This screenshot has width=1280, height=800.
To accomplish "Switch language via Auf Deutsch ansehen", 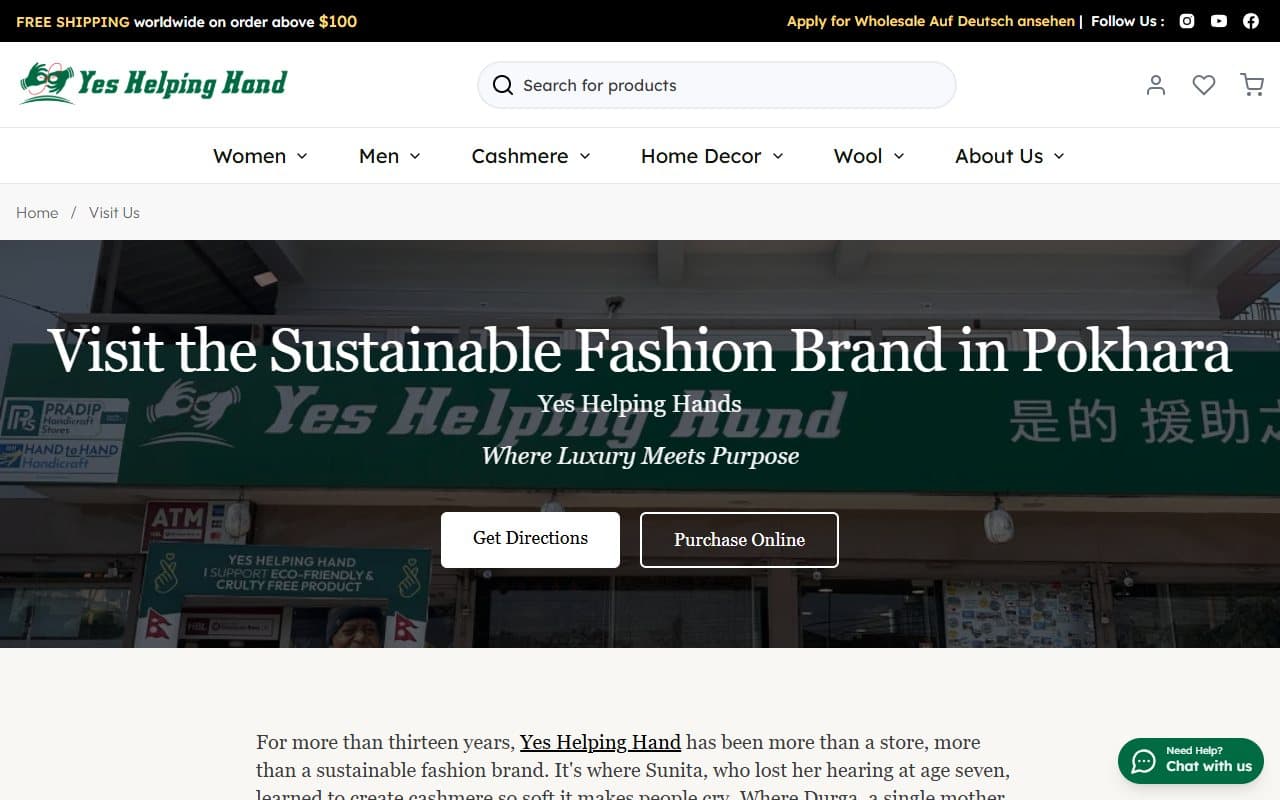I will click(1004, 21).
